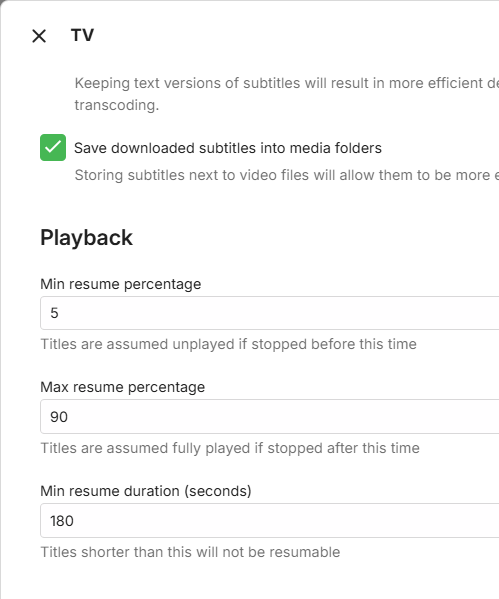Click the 'Storing subtitles next to video files' description
This screenshot has width=499, height=599.
287,175
